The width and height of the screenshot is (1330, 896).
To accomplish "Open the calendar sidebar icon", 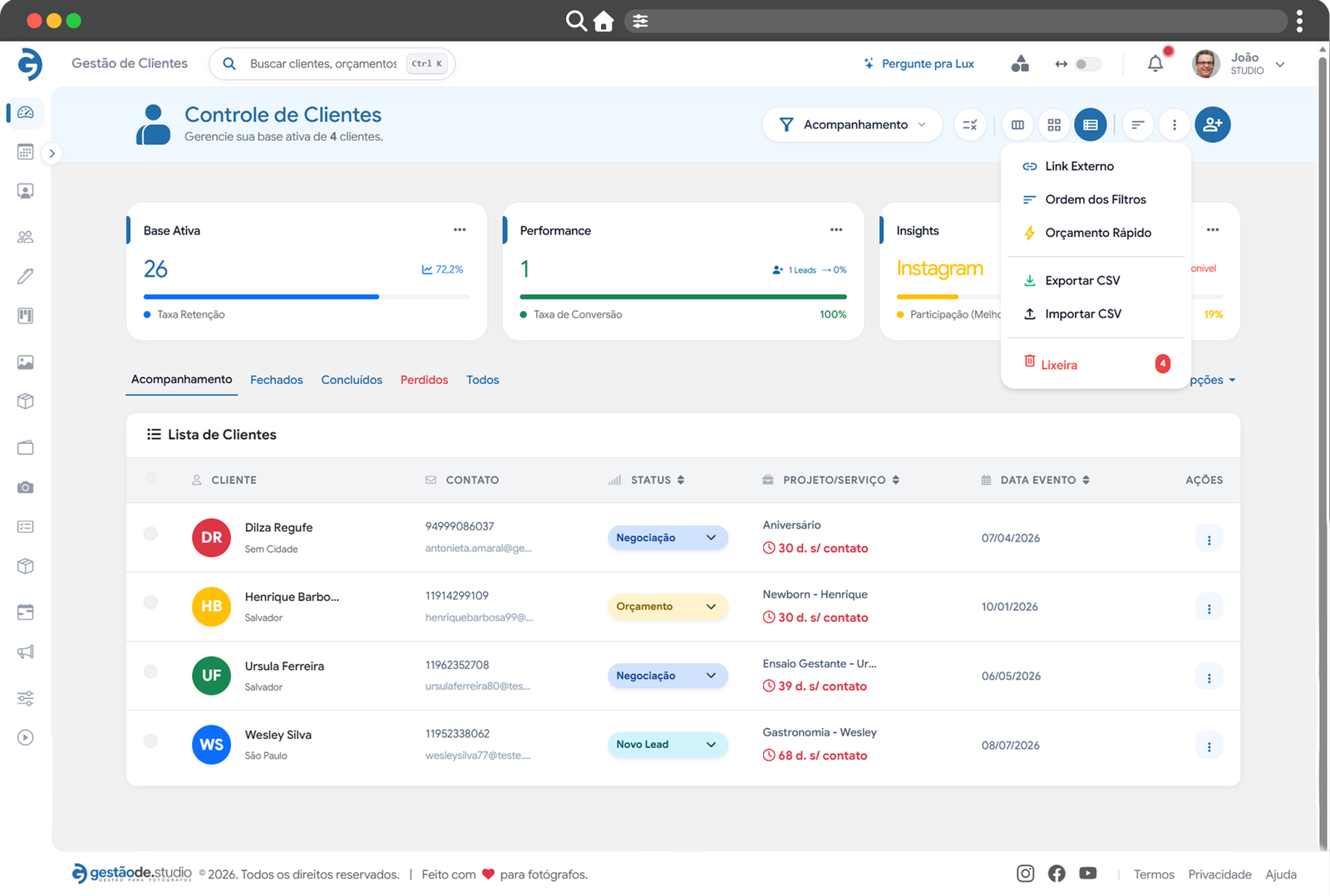I will 26,151.
